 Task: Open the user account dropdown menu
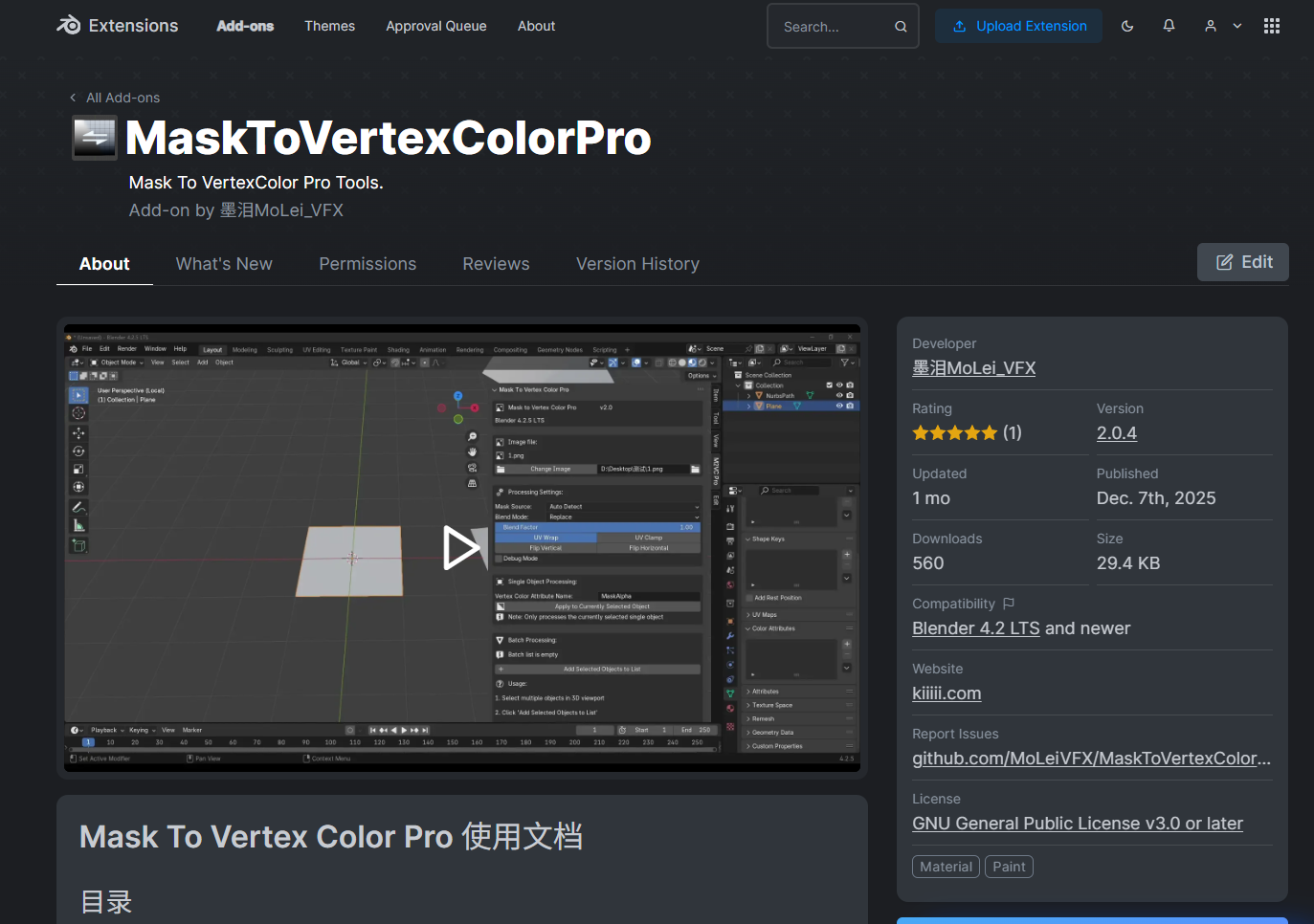[1222, 26]
